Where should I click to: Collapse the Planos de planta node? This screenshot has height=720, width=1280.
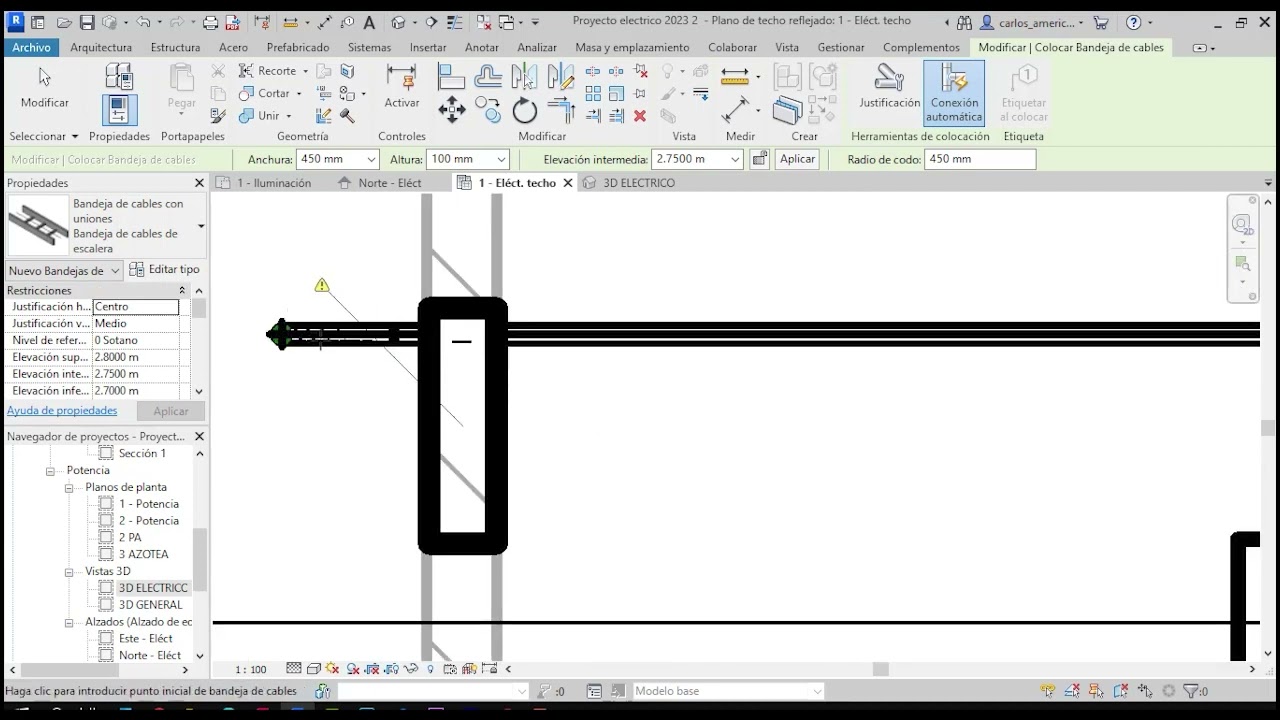pyautogui.click(x=69, y=488)
